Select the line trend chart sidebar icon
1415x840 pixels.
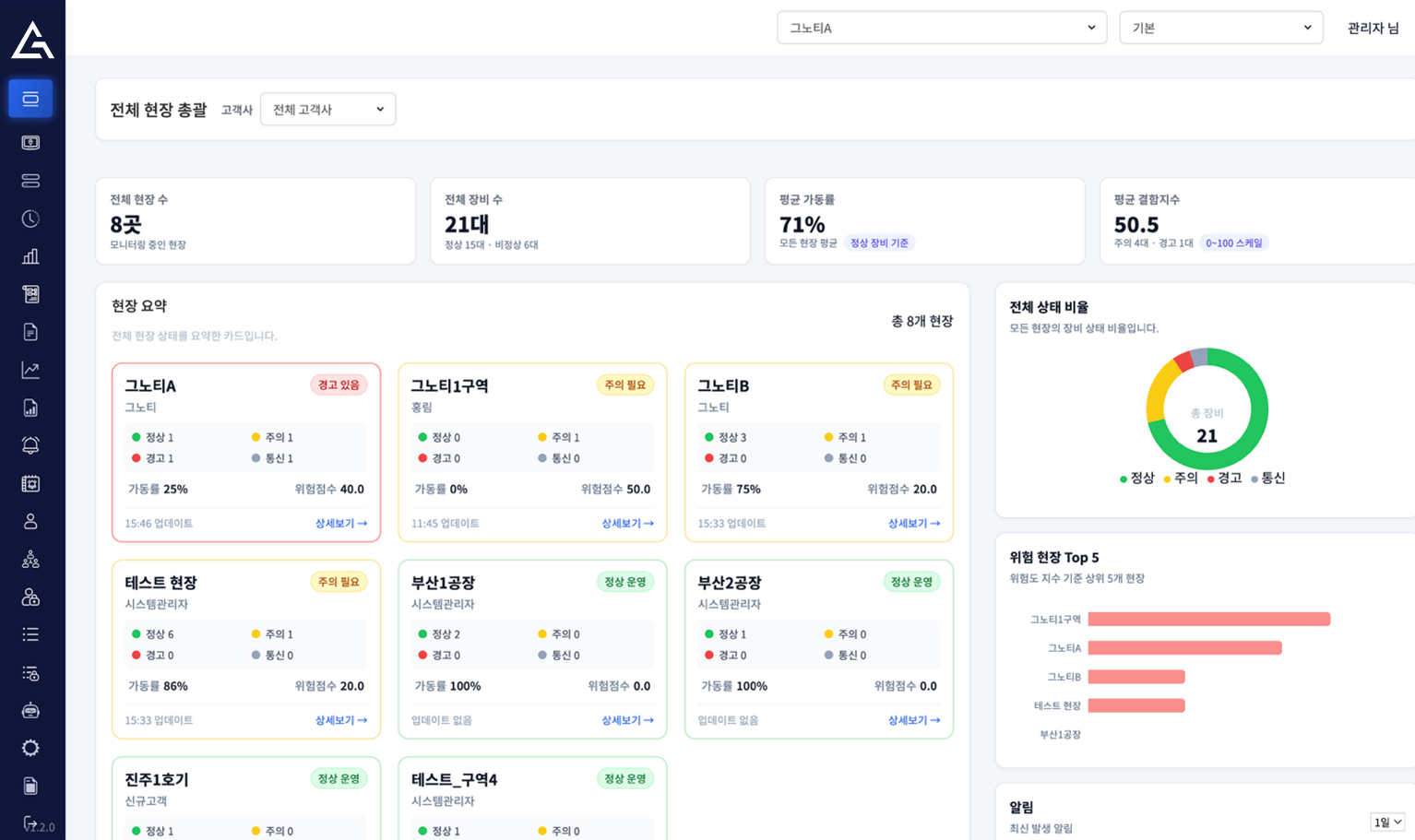click(30, 370)
